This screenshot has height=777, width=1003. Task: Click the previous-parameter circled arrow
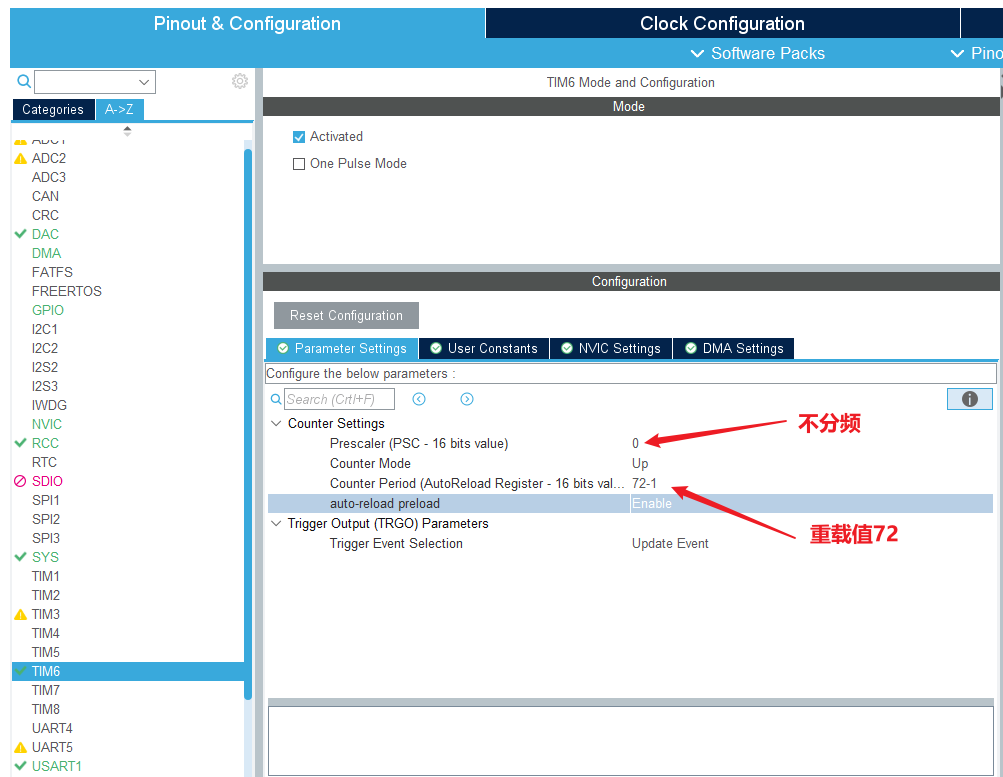click(418, 398)
